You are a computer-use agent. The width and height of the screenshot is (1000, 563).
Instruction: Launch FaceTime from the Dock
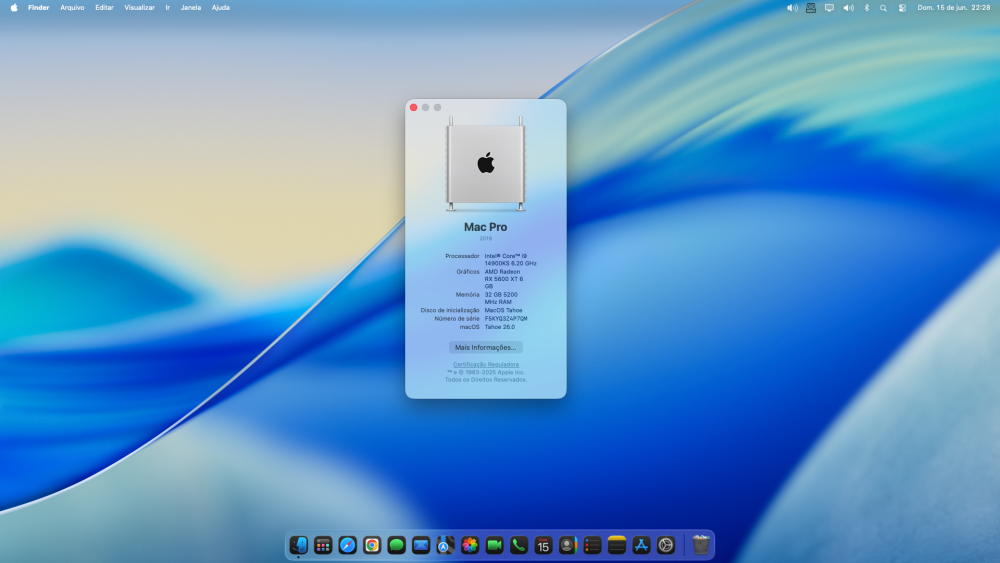pos(494,545)
